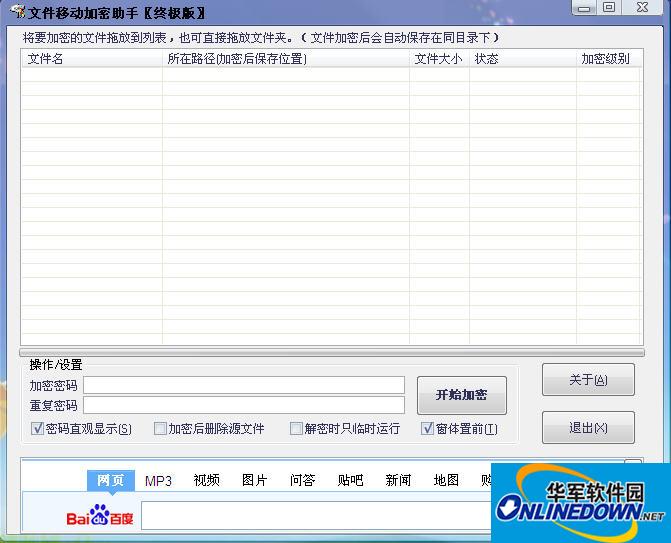671x543 pixels.
Task: Click the Baidu search input box
Action: point(317,515)
